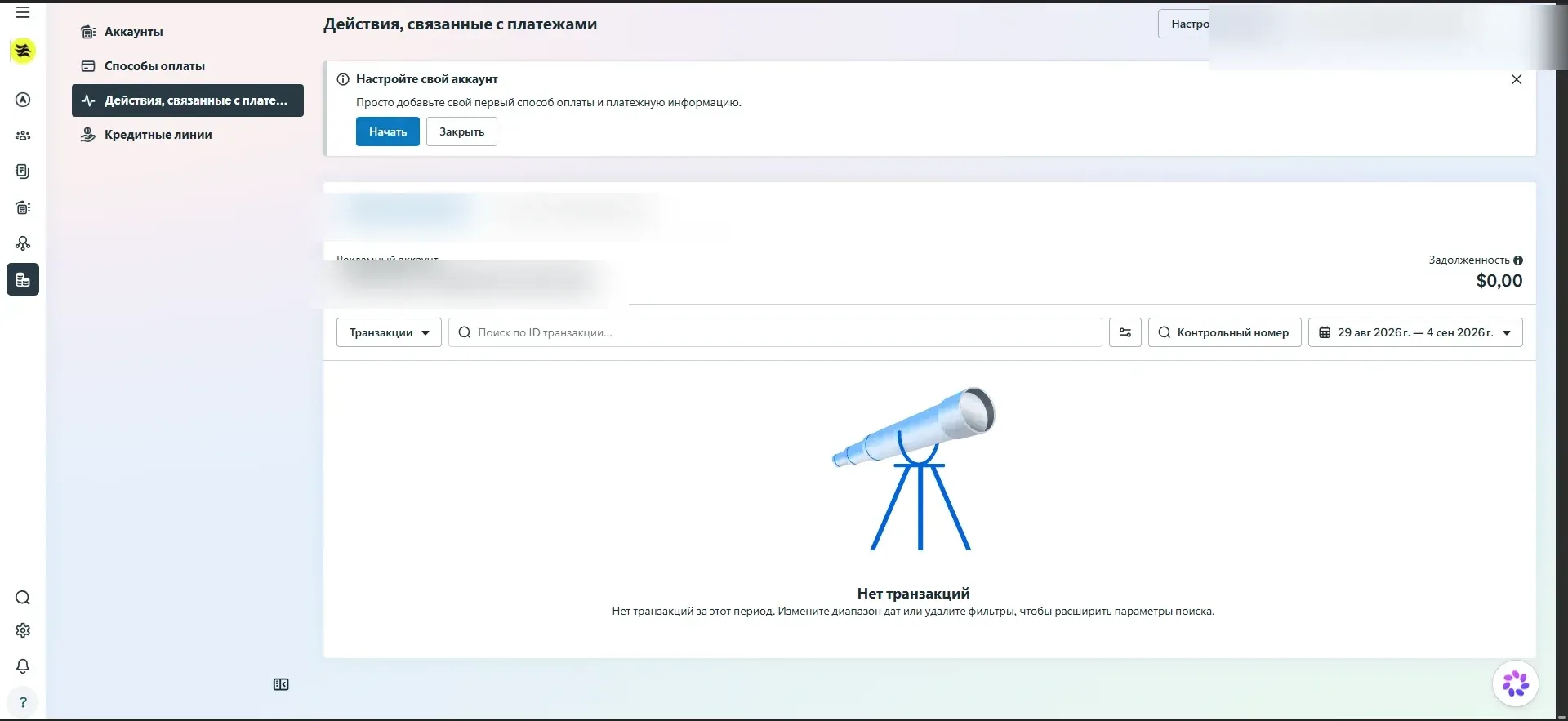
Task: Select the highlighted billing icon in left rail
Action: (23, 279)
